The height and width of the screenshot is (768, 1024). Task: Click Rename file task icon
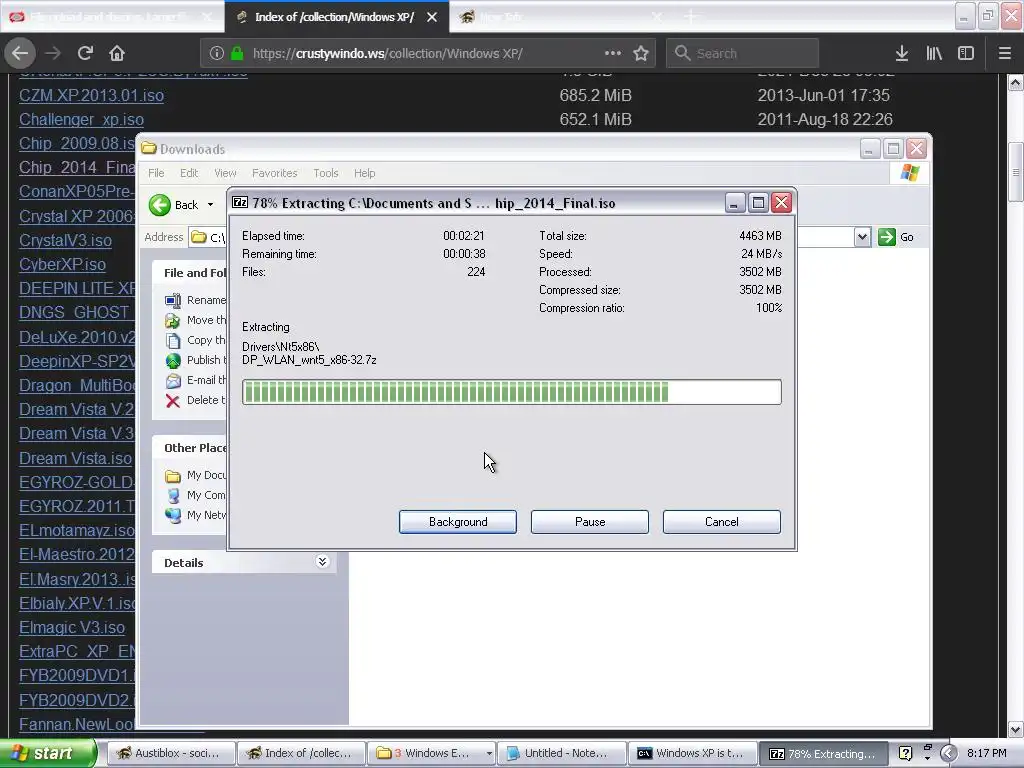click(x=172, y=300)
